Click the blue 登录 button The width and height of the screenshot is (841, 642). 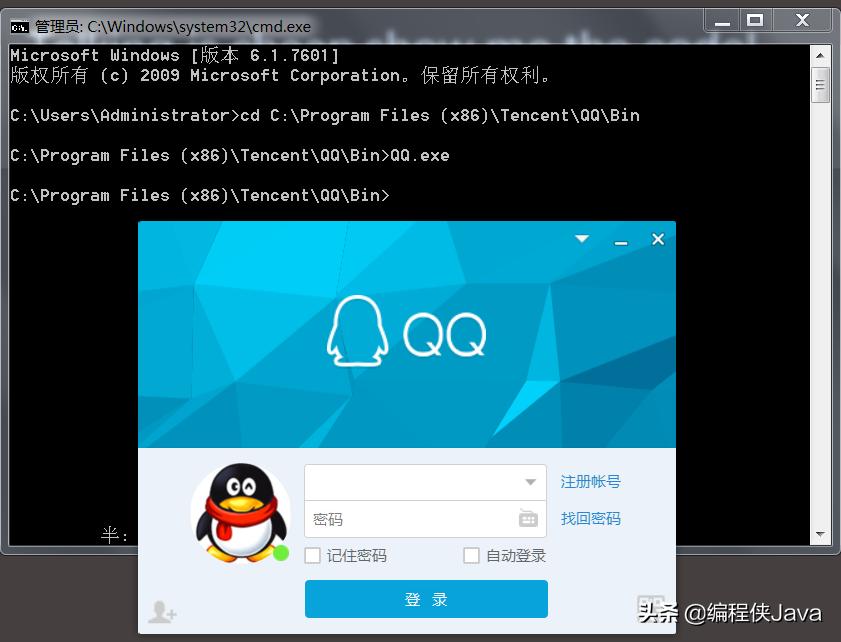click(426, 599)
